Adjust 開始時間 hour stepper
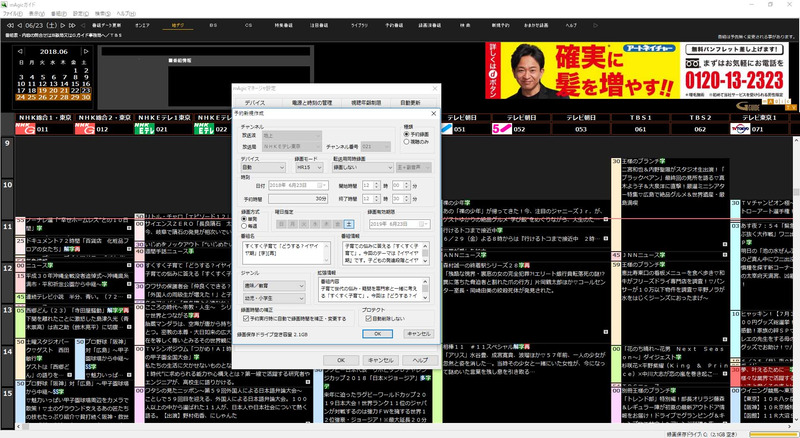 click(377, 186)
